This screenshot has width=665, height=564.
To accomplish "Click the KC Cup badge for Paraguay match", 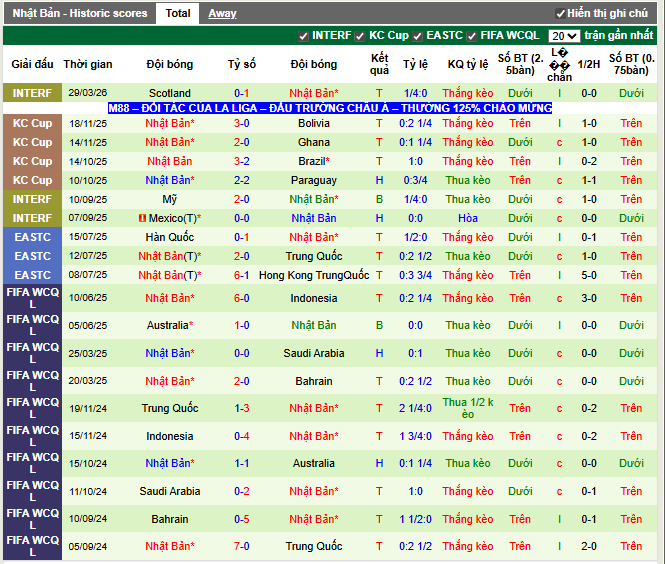I will [x=32, y=180].
